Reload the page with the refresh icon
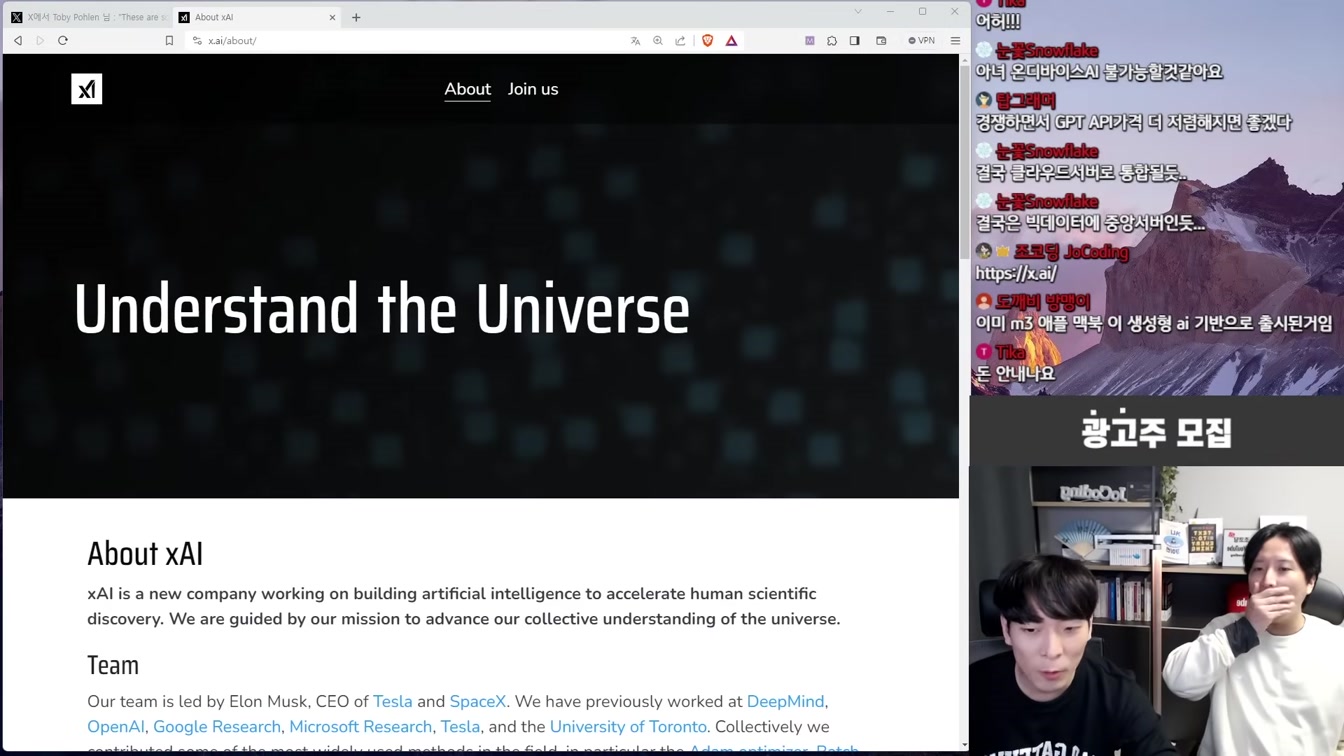 click(x=63, y=41)
